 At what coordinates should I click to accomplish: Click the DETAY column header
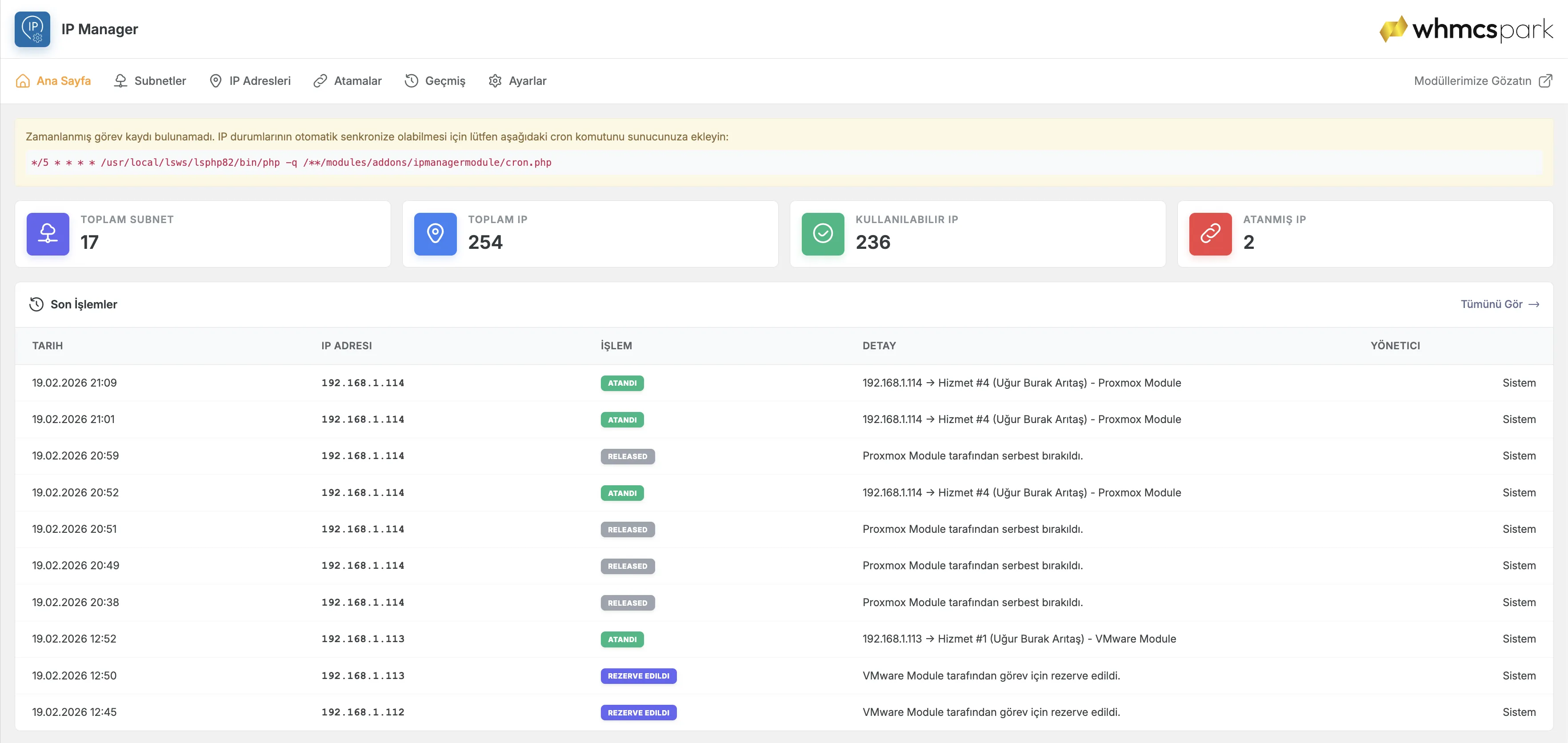pos(879,346)
